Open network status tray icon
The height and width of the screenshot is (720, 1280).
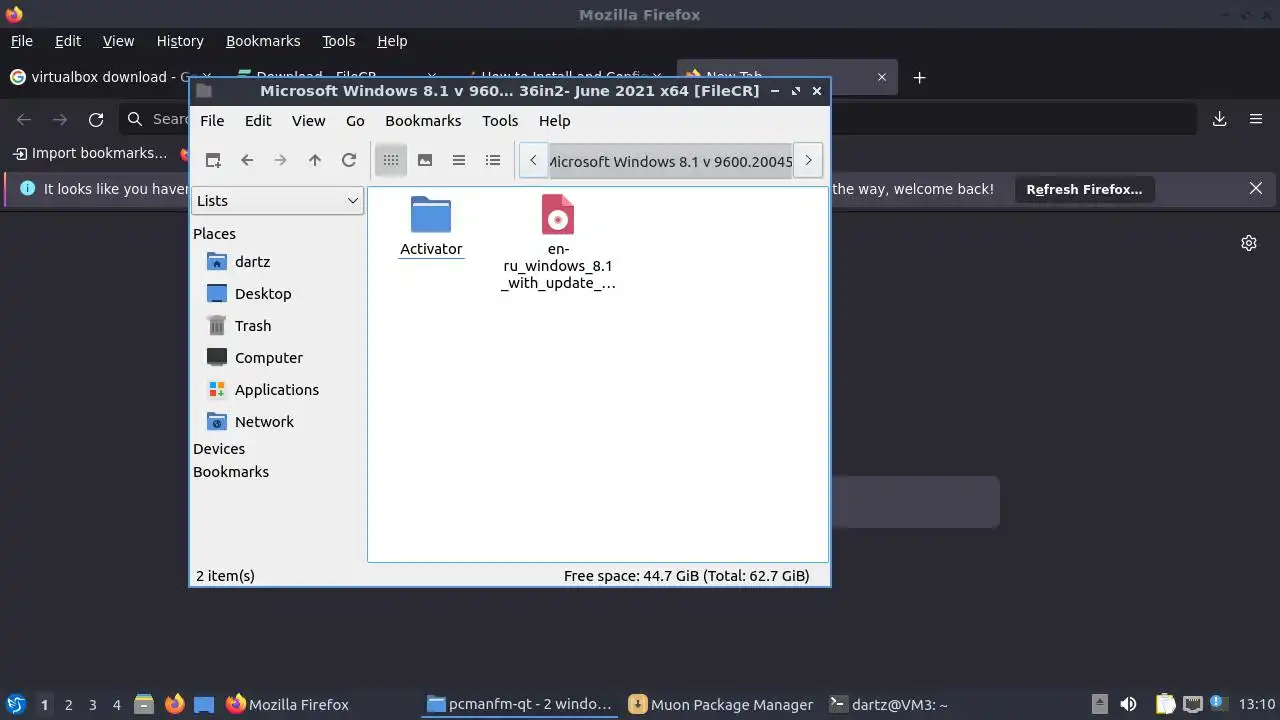click(x=1192, y=705)
